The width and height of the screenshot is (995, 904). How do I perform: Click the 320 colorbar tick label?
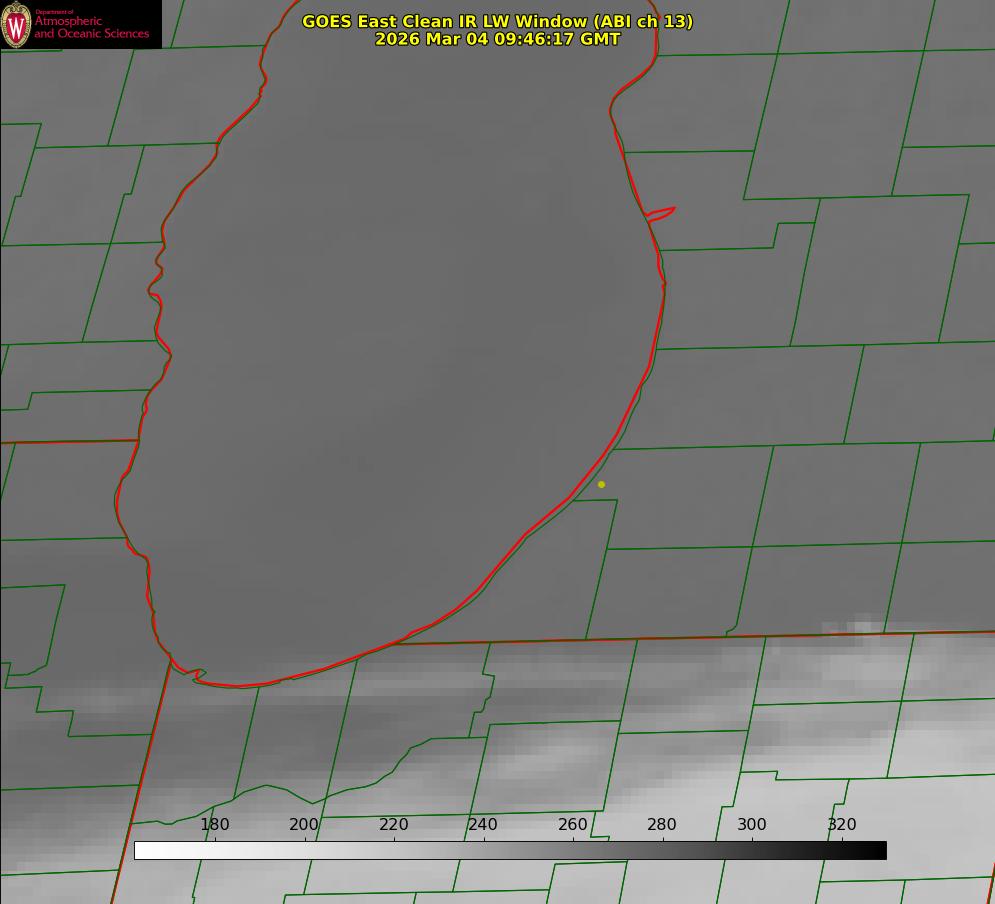click(x=842, y=824)
